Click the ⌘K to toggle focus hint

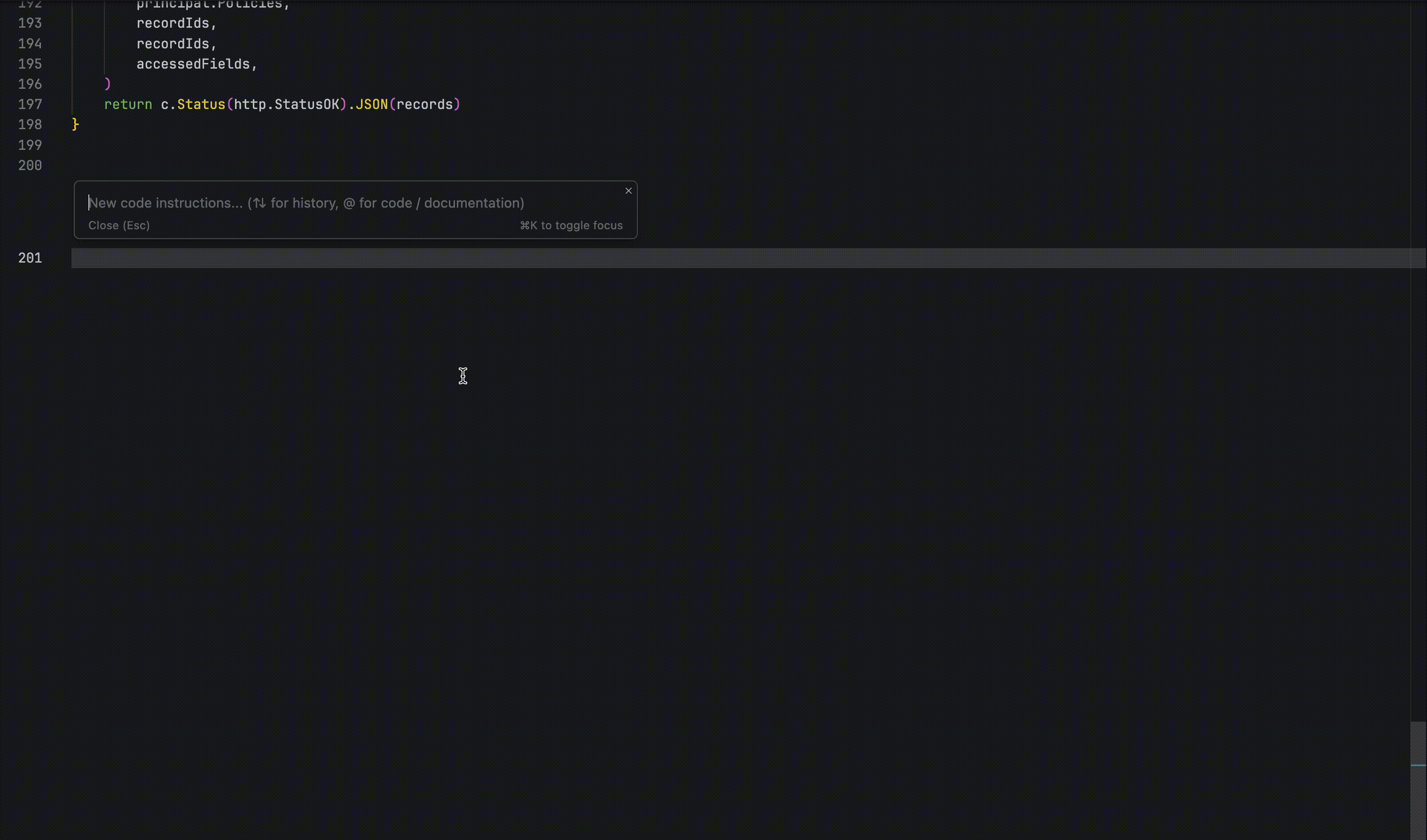coord(571,226)
